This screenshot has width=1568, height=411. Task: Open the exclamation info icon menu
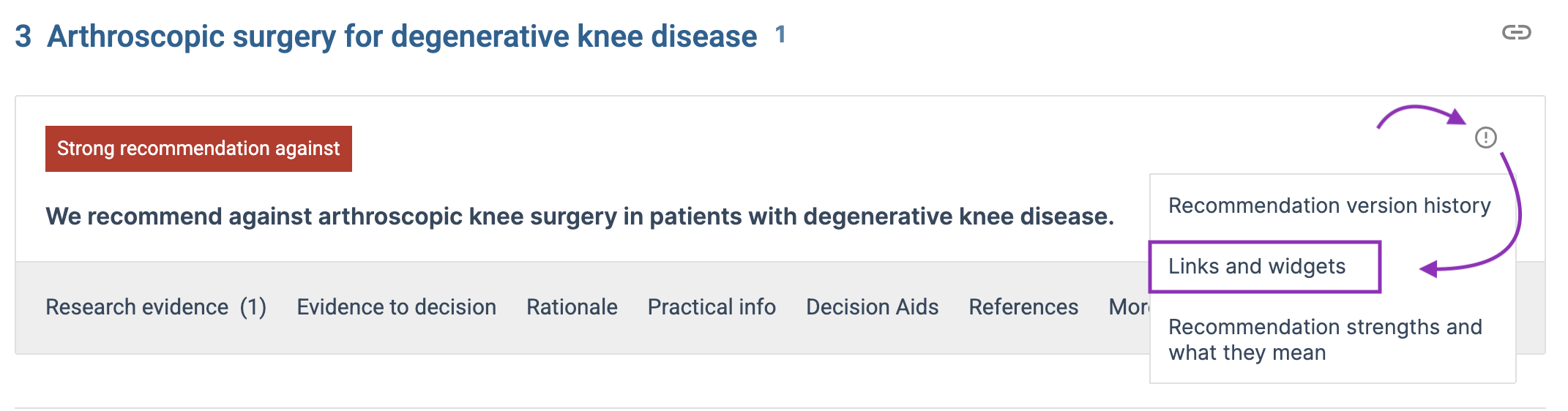pos(1485,137)
